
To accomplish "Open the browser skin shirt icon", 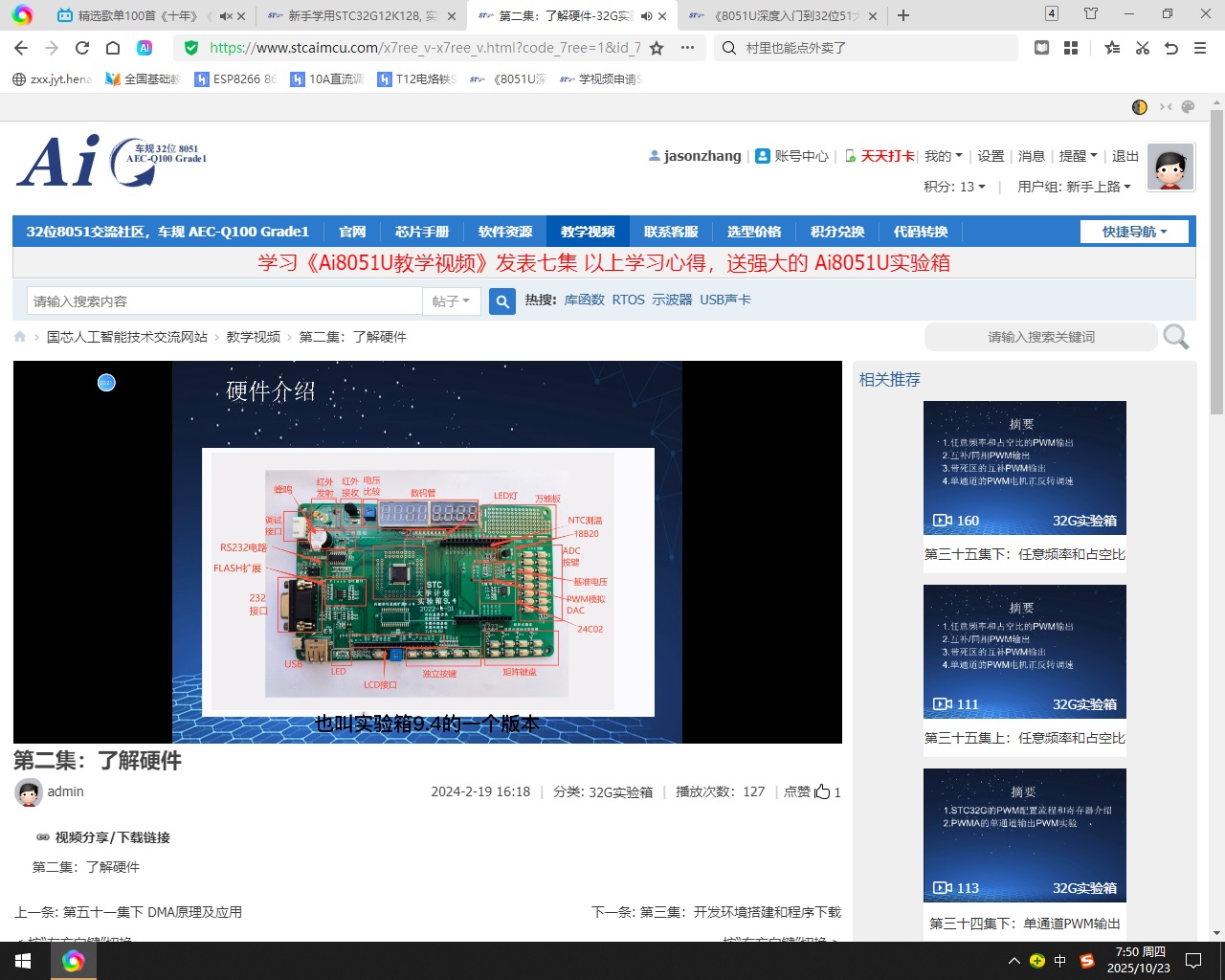I will [1091, 13].
